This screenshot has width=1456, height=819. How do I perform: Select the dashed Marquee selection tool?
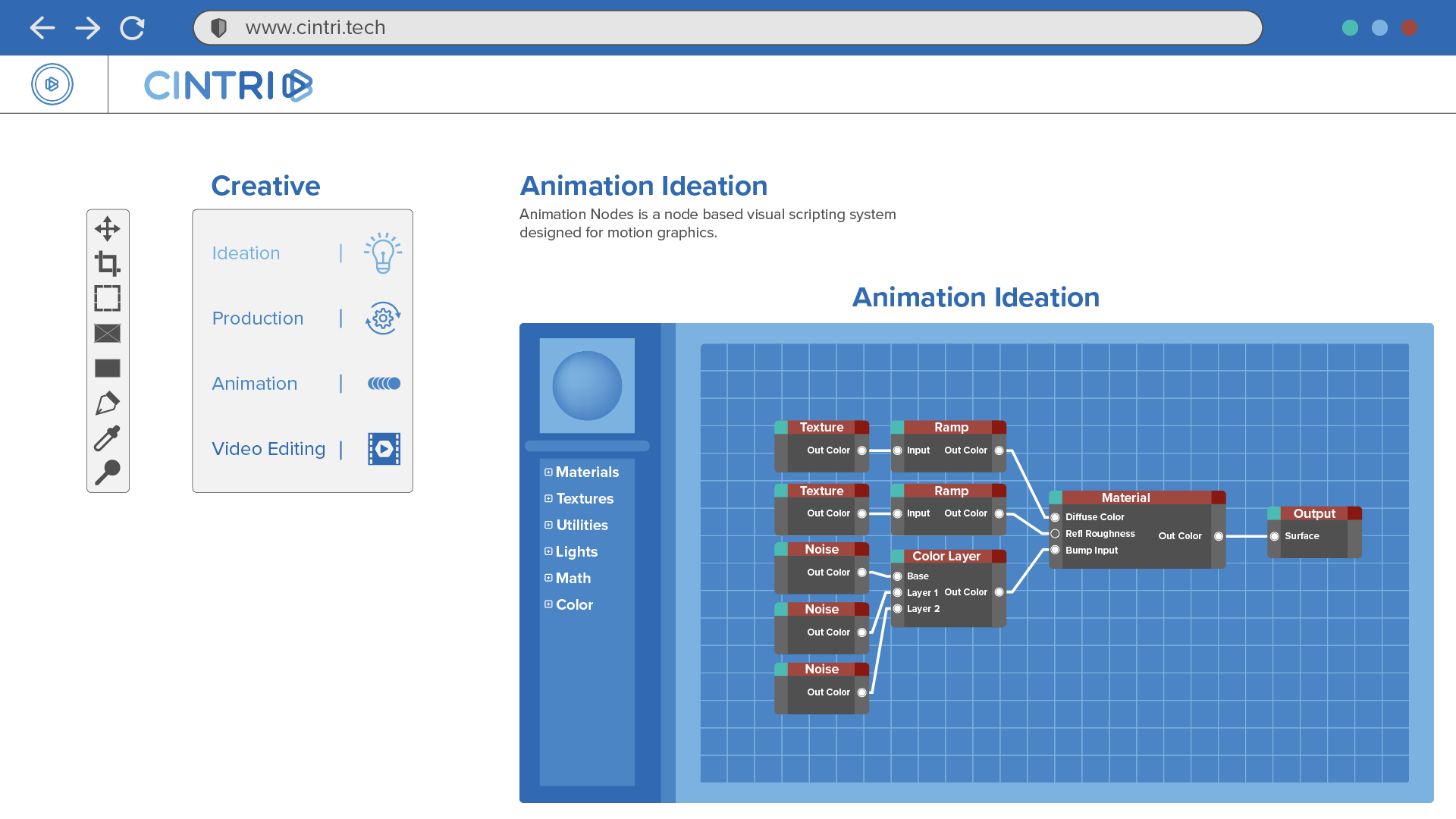tap(107, 298)
